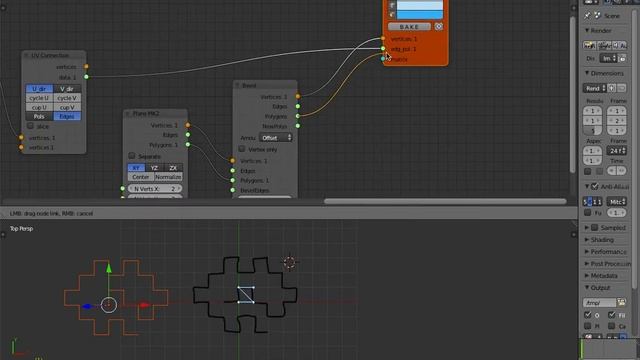Enable cup V in UV Connection node
The width and height of the screenshot is (640, 360).
coord(67,107)
